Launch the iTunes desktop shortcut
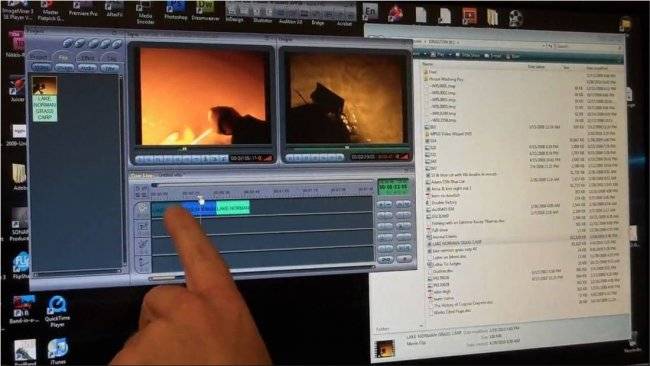This screenshot has width=650, height=366. point(58,351)
